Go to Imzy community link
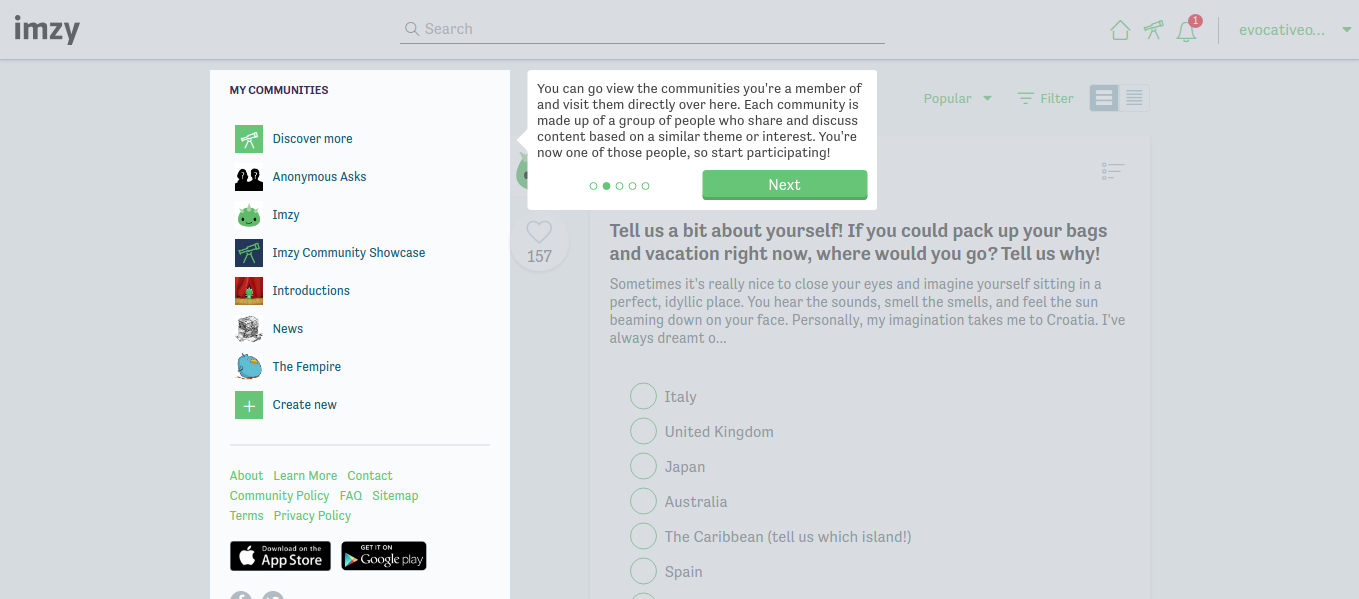The height and width of the screenshot is (599, 1359). click(x=286, y=215)
